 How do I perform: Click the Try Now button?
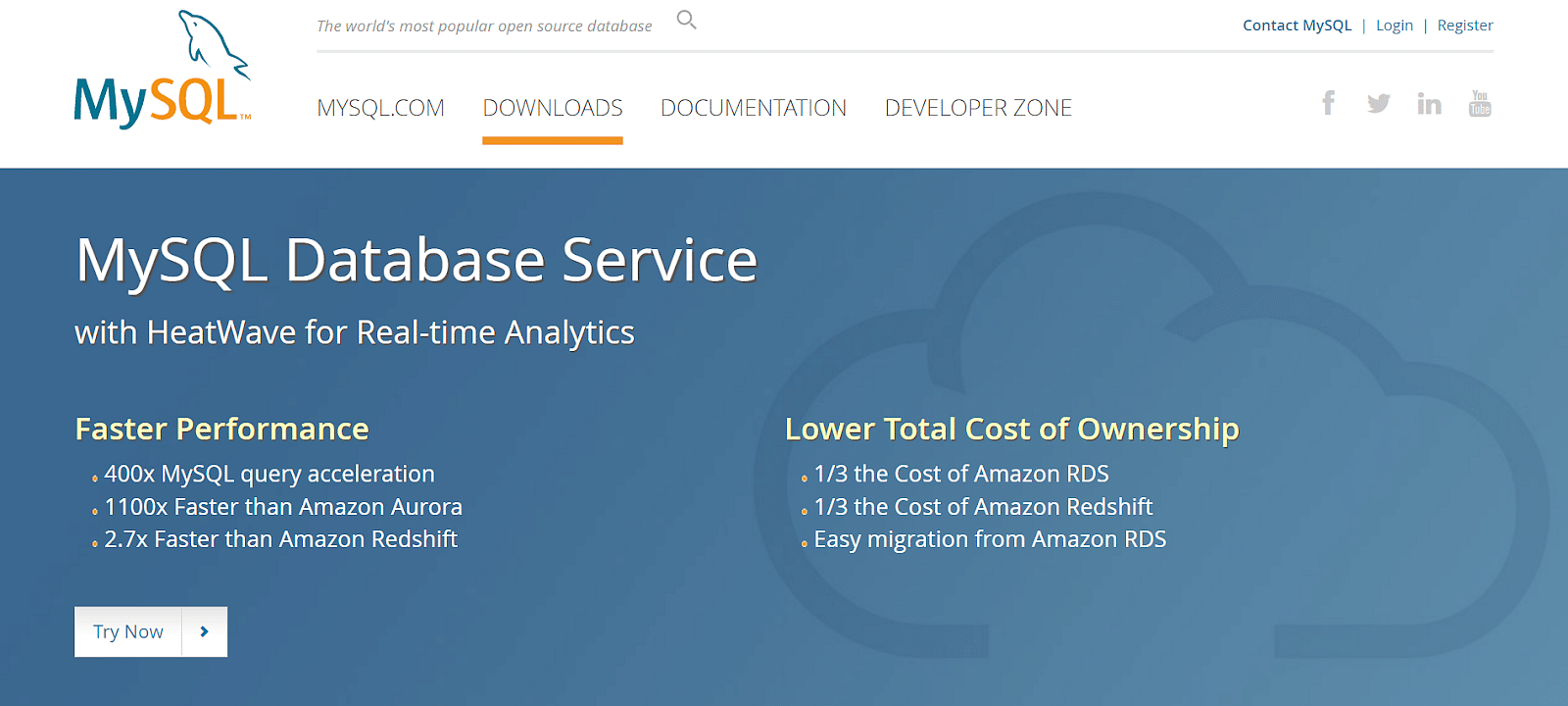click(151, 631)
